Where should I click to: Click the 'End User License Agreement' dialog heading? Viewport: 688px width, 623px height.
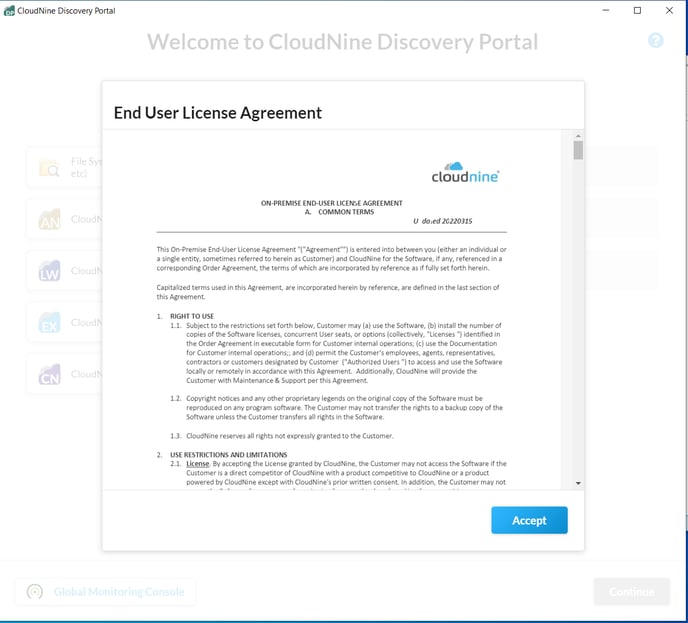[x=218, y=113]
